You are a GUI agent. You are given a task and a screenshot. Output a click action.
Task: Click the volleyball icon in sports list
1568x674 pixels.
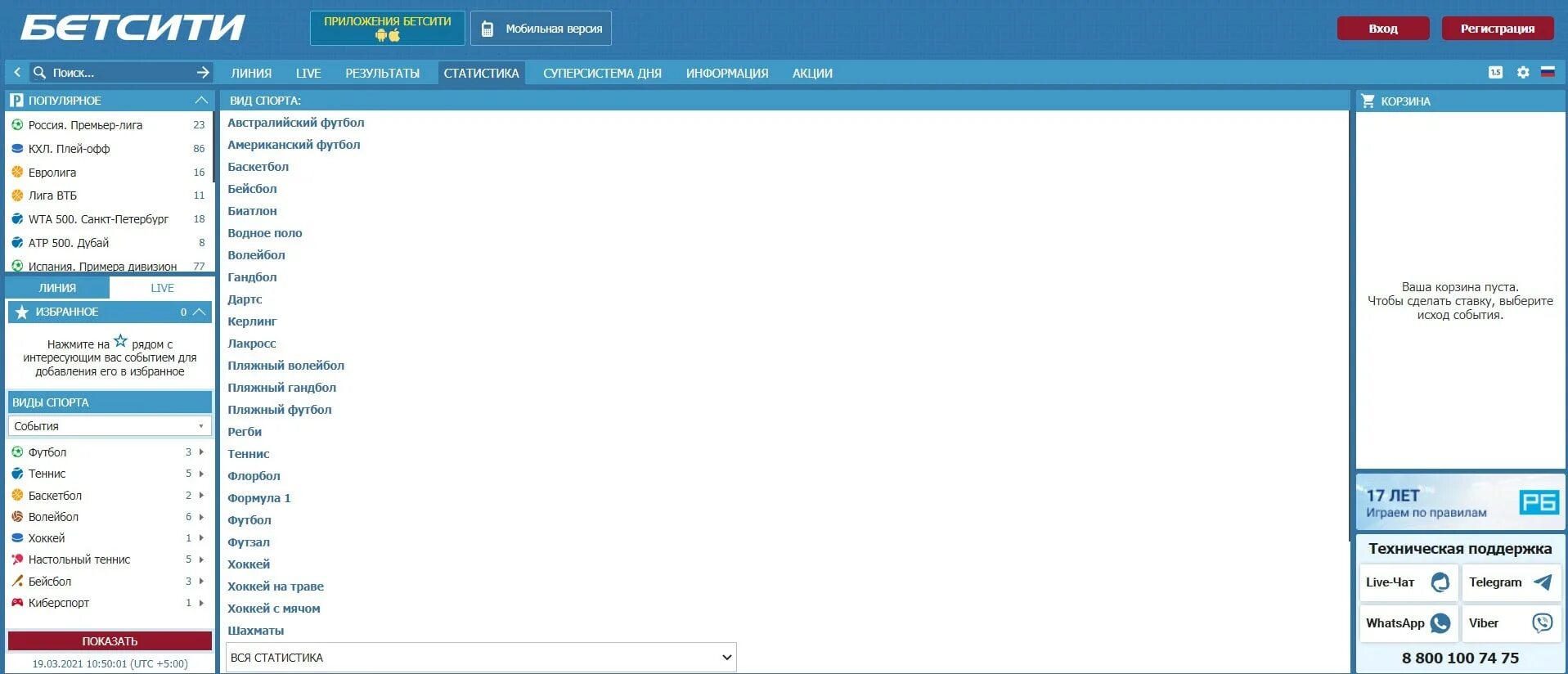tap(17, 517)
